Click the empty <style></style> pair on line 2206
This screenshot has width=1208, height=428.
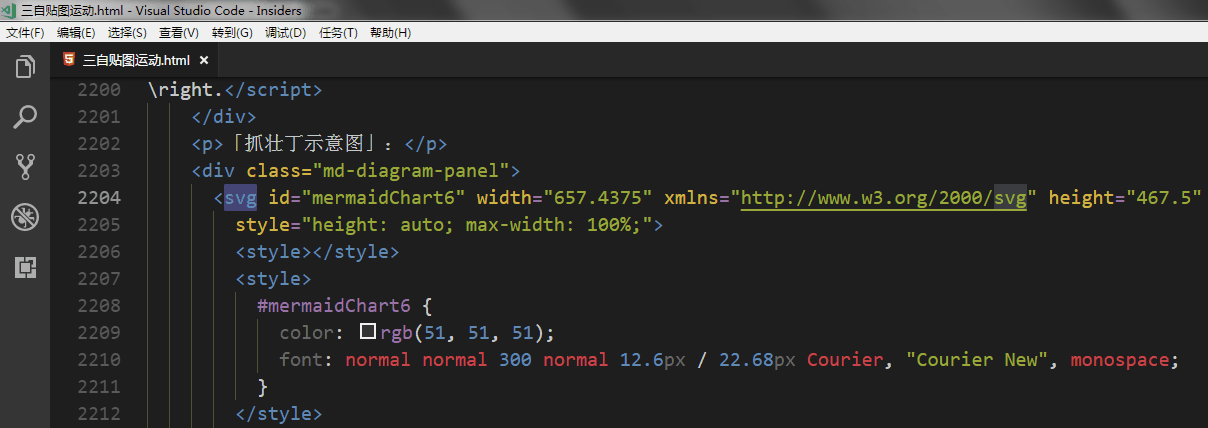tap(318, 251)
